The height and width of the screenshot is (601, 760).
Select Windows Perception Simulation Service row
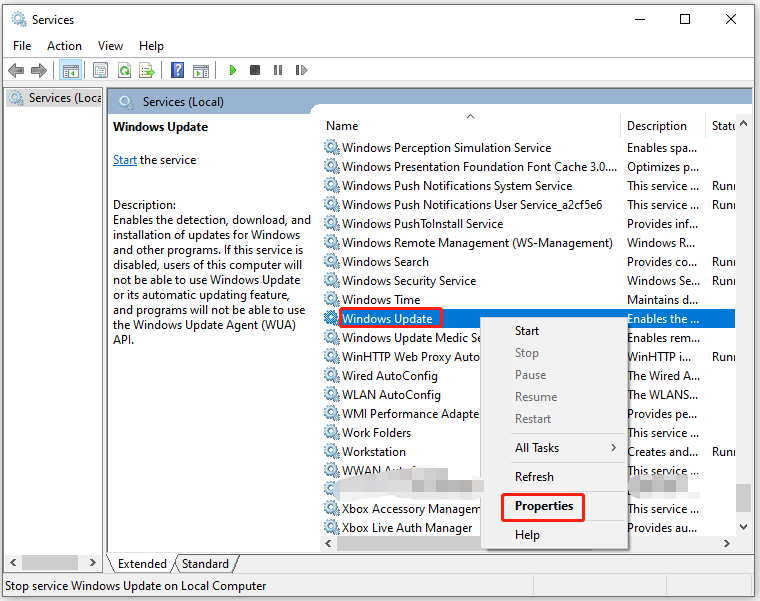coord(529,148)
